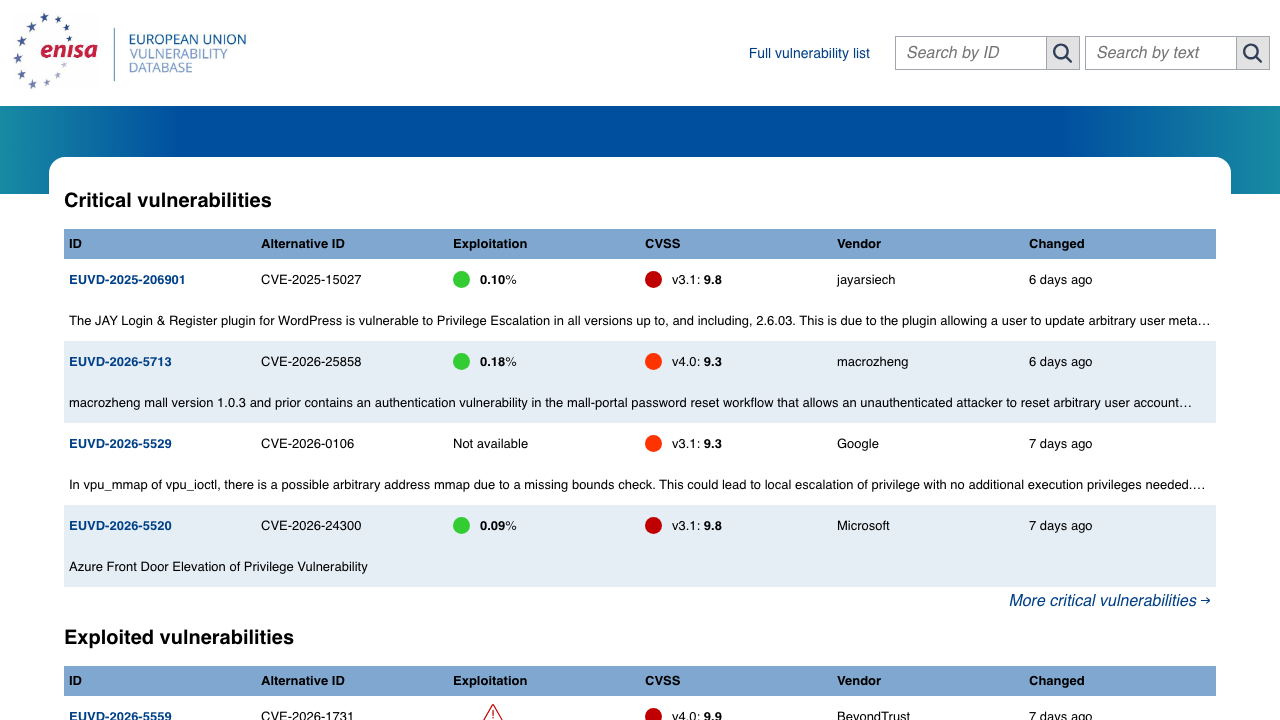Click the v3.1: 9.3 CVSS score

pos(696,444)
